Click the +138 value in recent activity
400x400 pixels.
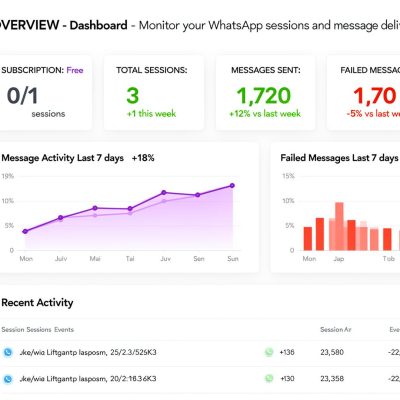pos(287,352)
